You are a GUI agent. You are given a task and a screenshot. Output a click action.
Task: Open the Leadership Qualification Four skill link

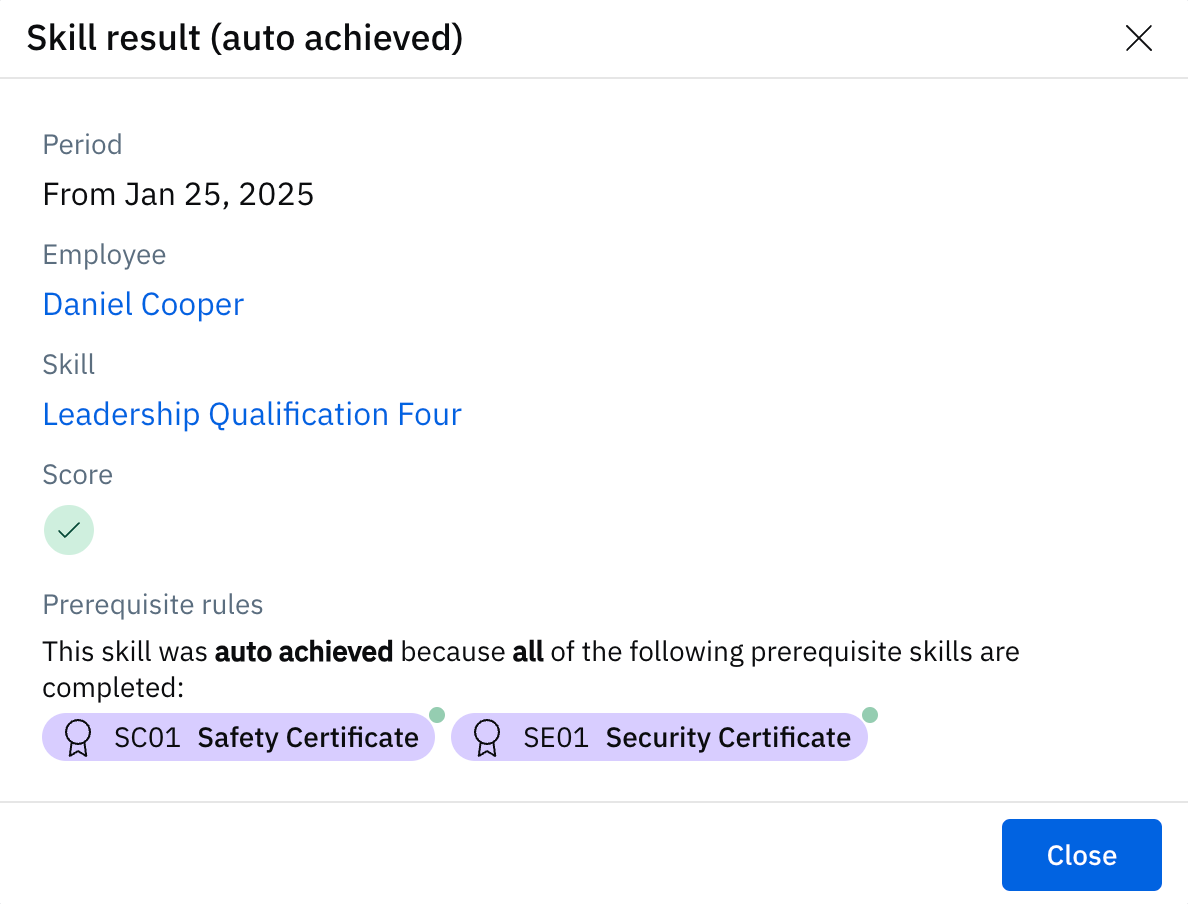tap(252, 414)
